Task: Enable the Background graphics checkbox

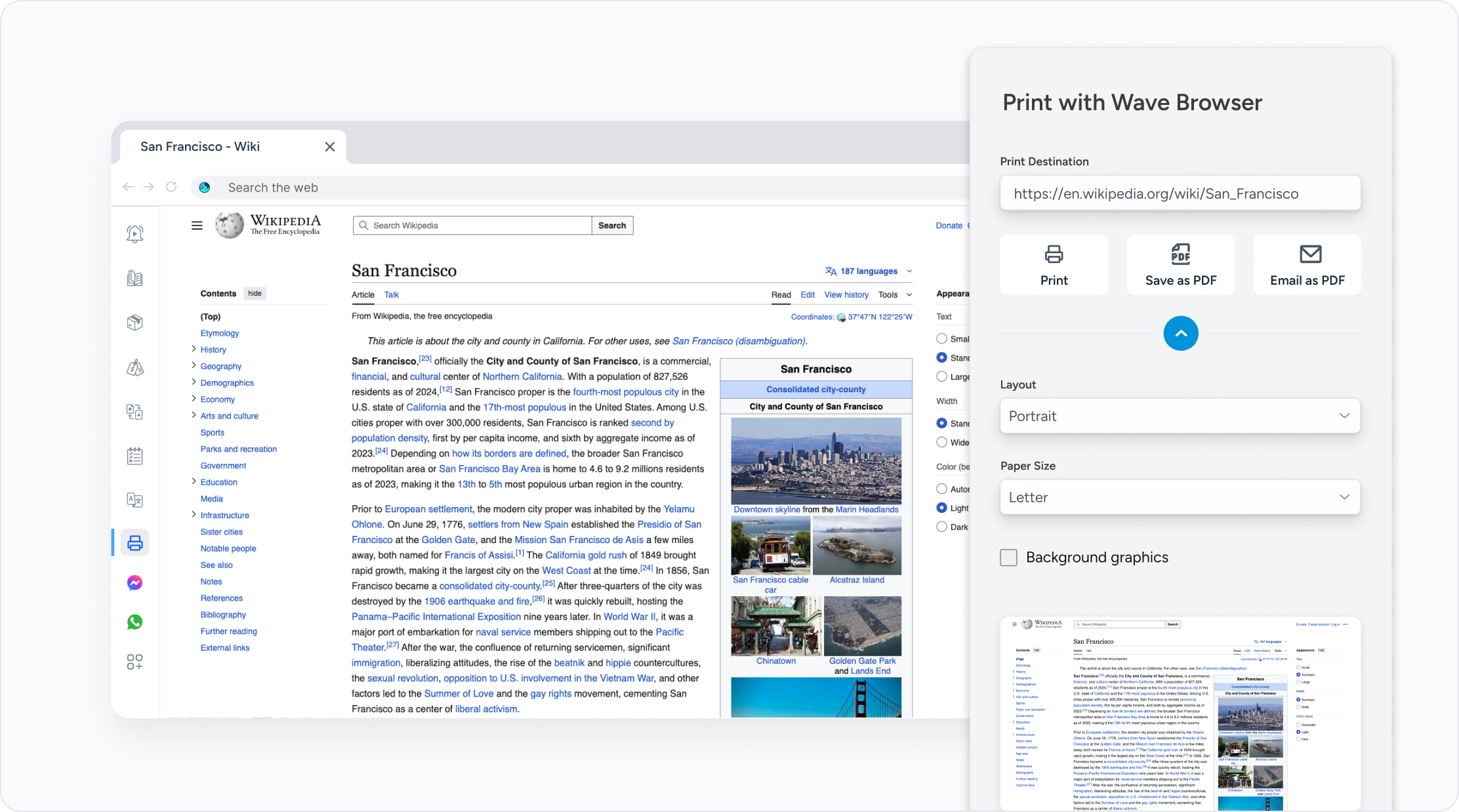Action: (x=1008, y=558)
